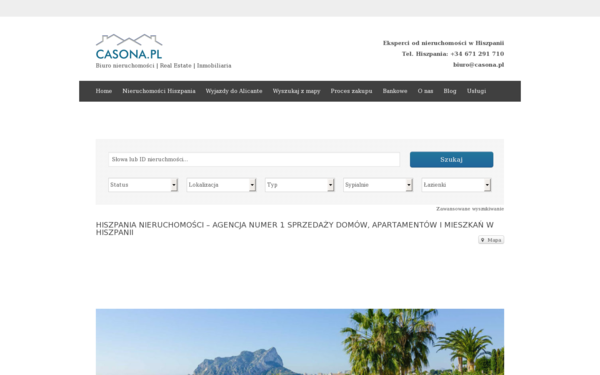600x375 pixels.
Task: Open Wyszukaj z mapy menu item
Action: click(x=297, y=91)
